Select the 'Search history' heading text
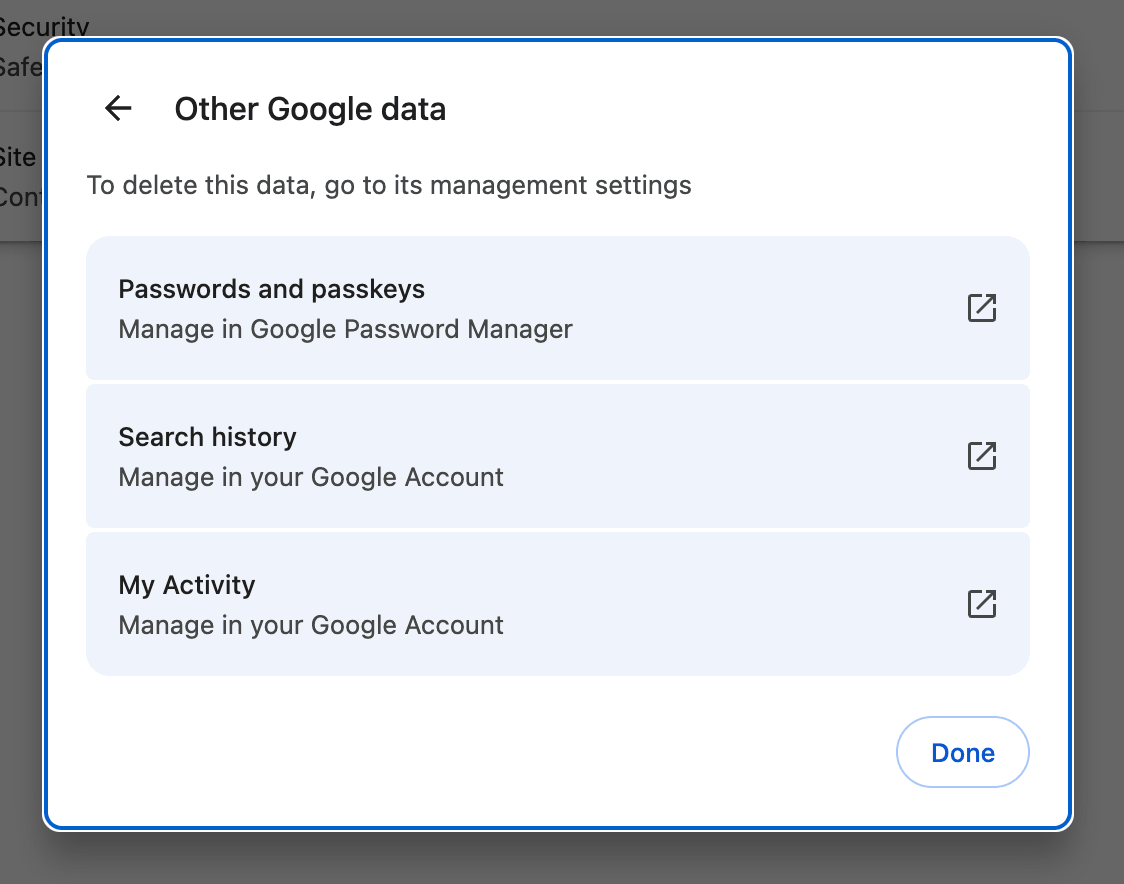 click(x=207, y=437)
